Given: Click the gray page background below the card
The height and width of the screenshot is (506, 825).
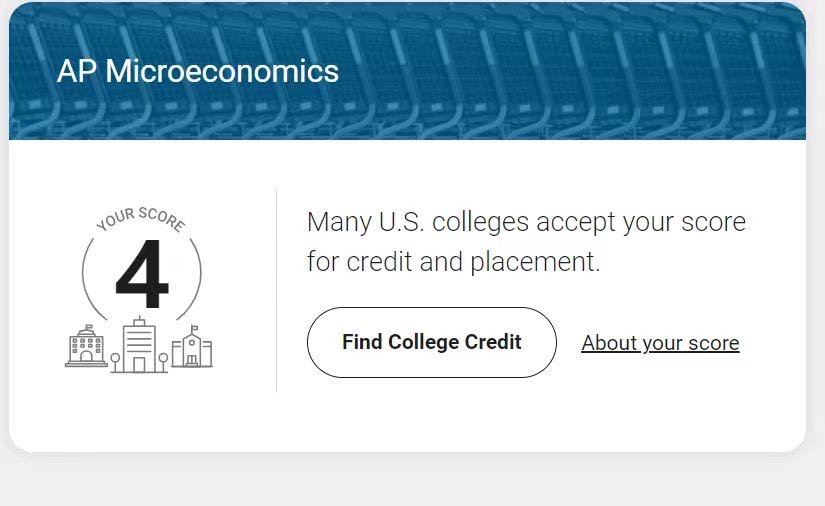Looking at the screenshot, I should point(412,481).
